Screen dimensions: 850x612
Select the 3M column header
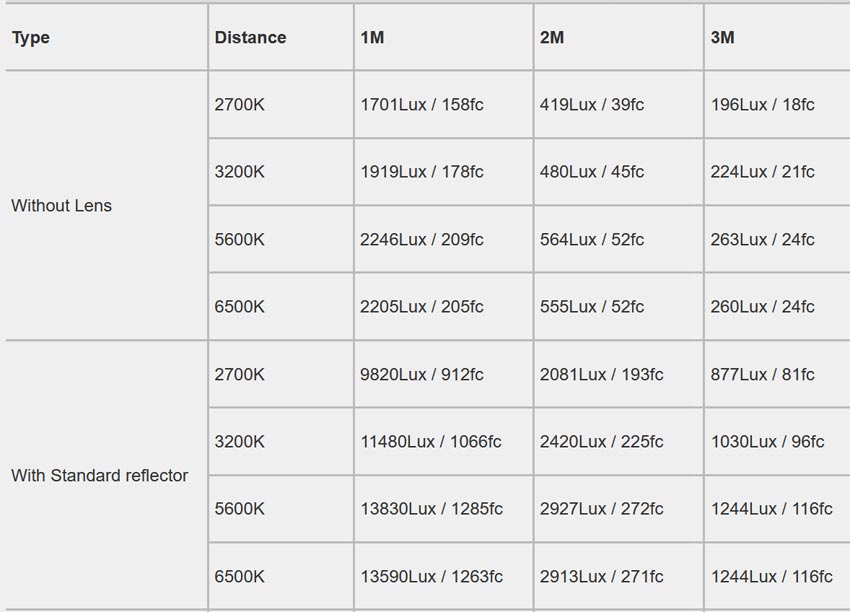click(723, 37)
